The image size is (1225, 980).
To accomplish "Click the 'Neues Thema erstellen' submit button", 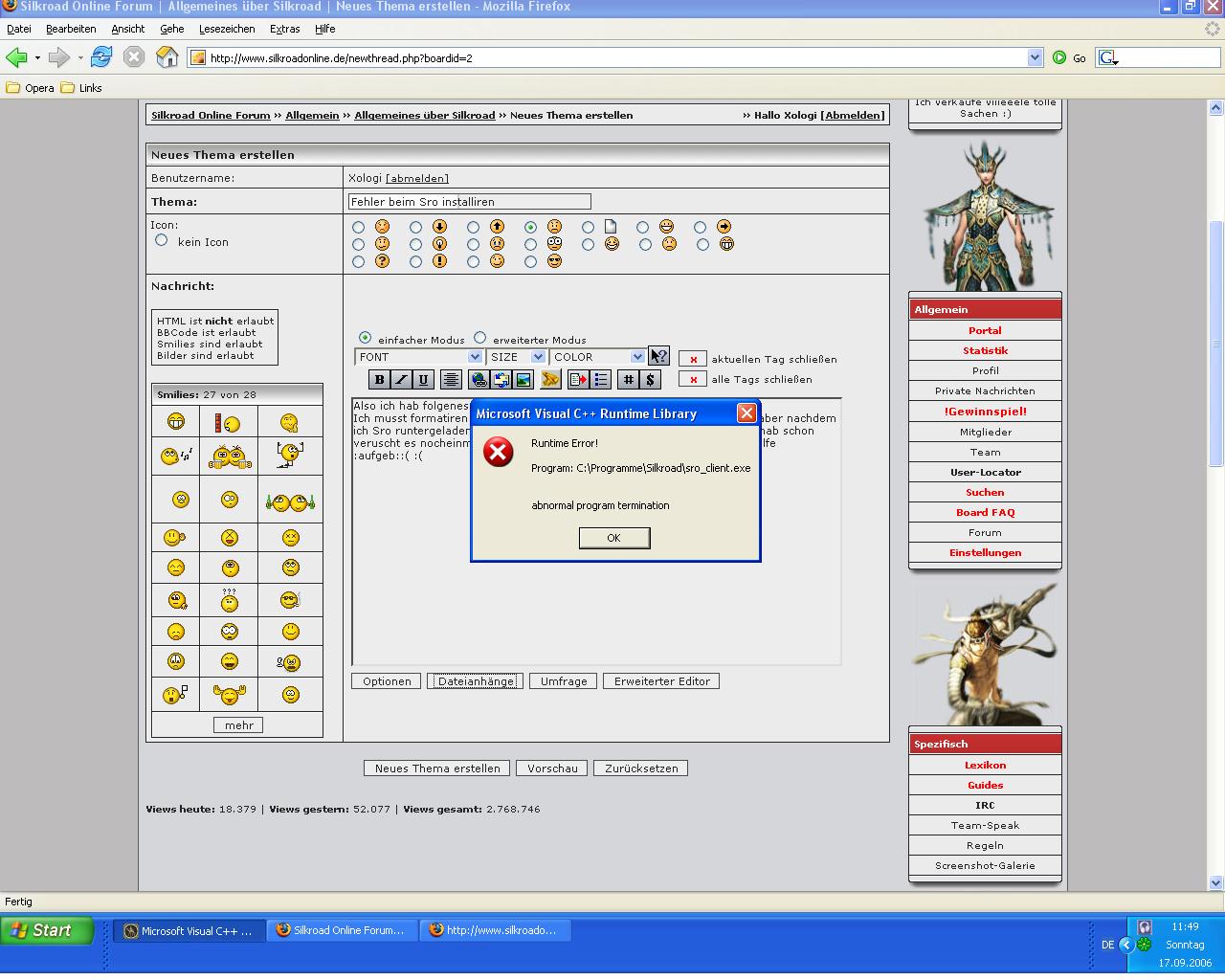I will coord(437,768).
